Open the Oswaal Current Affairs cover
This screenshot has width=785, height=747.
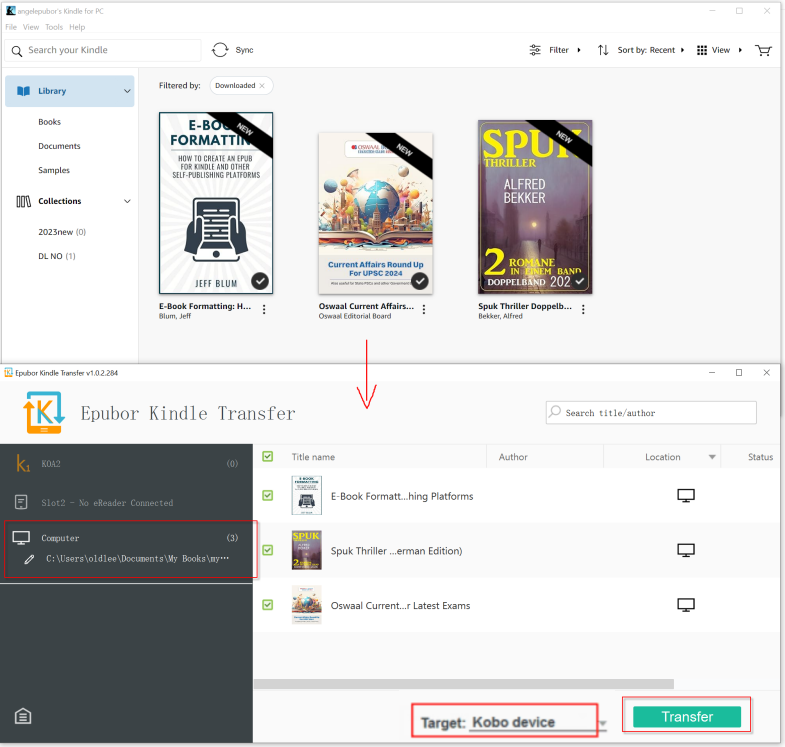(x=375, y=213)
